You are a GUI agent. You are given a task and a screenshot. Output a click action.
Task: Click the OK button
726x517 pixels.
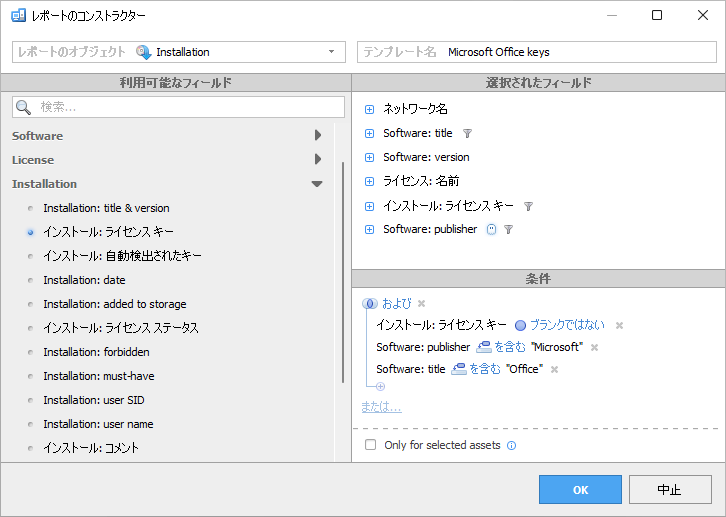580,490
